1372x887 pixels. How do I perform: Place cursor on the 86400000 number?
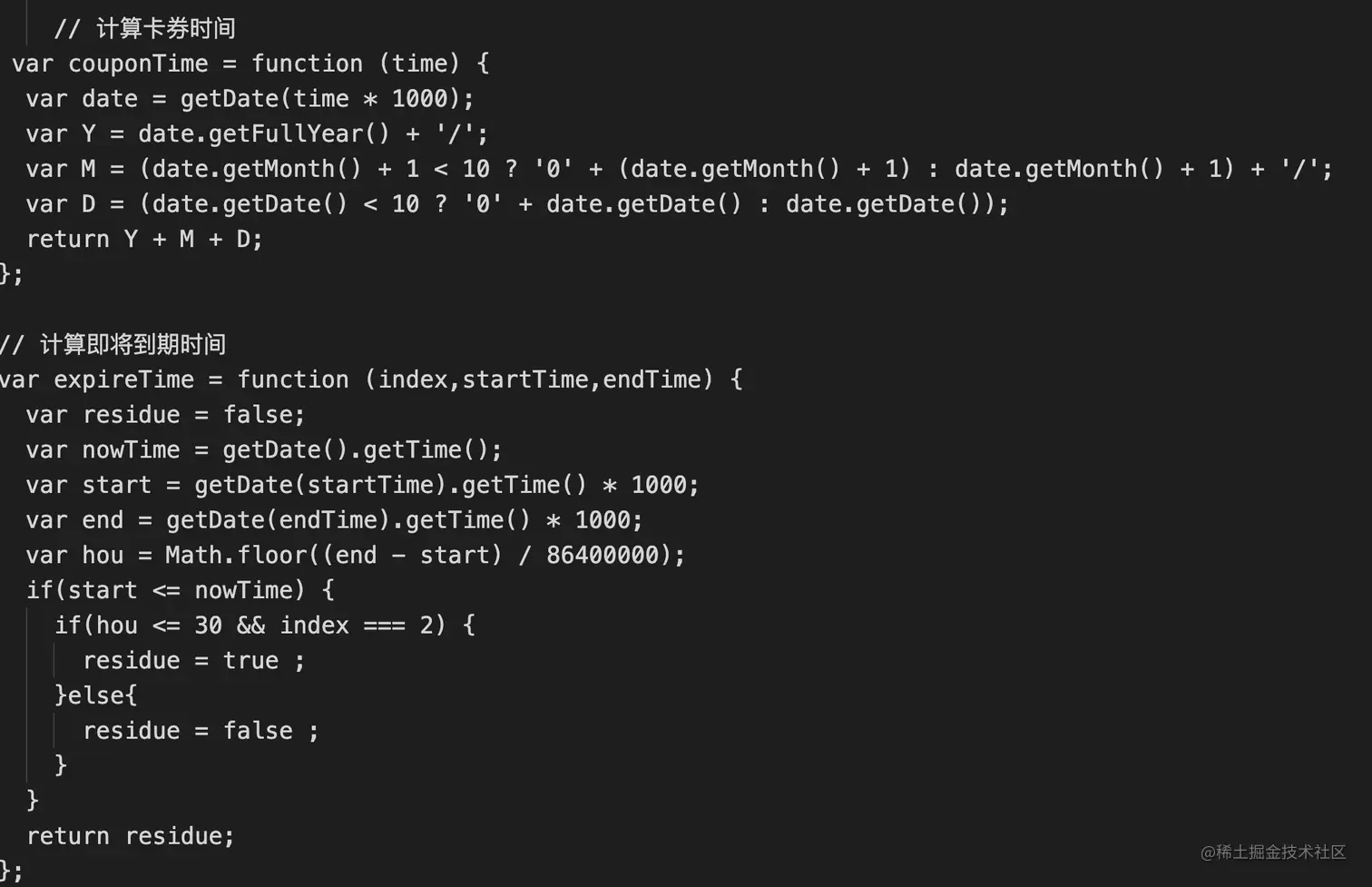point(602,555)
